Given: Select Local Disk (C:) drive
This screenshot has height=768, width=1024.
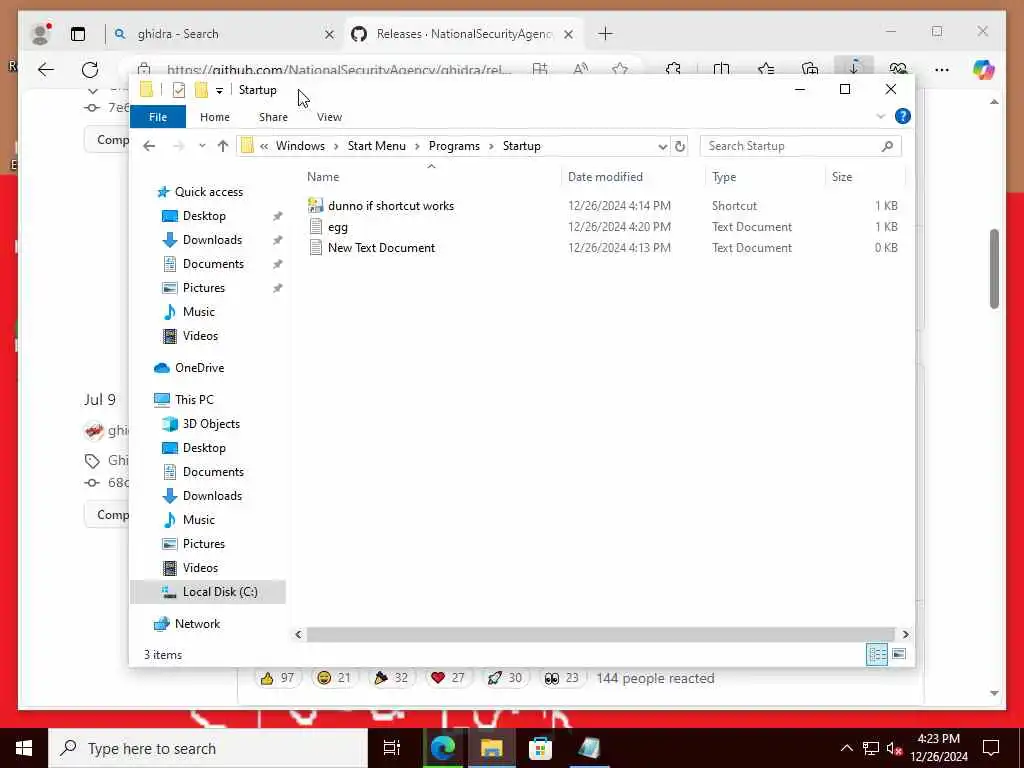Looking at the screenshot, I should click(x=220, y=592).
